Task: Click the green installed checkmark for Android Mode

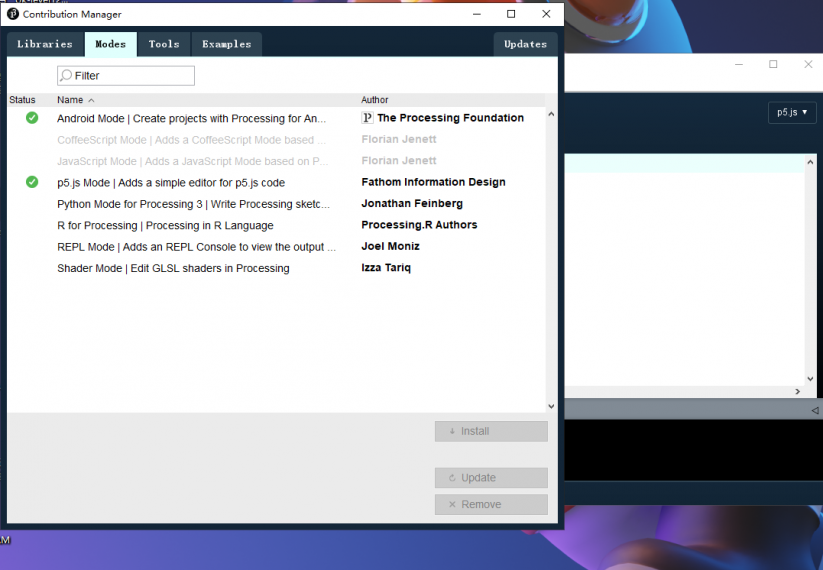Action: pos(32,118)
